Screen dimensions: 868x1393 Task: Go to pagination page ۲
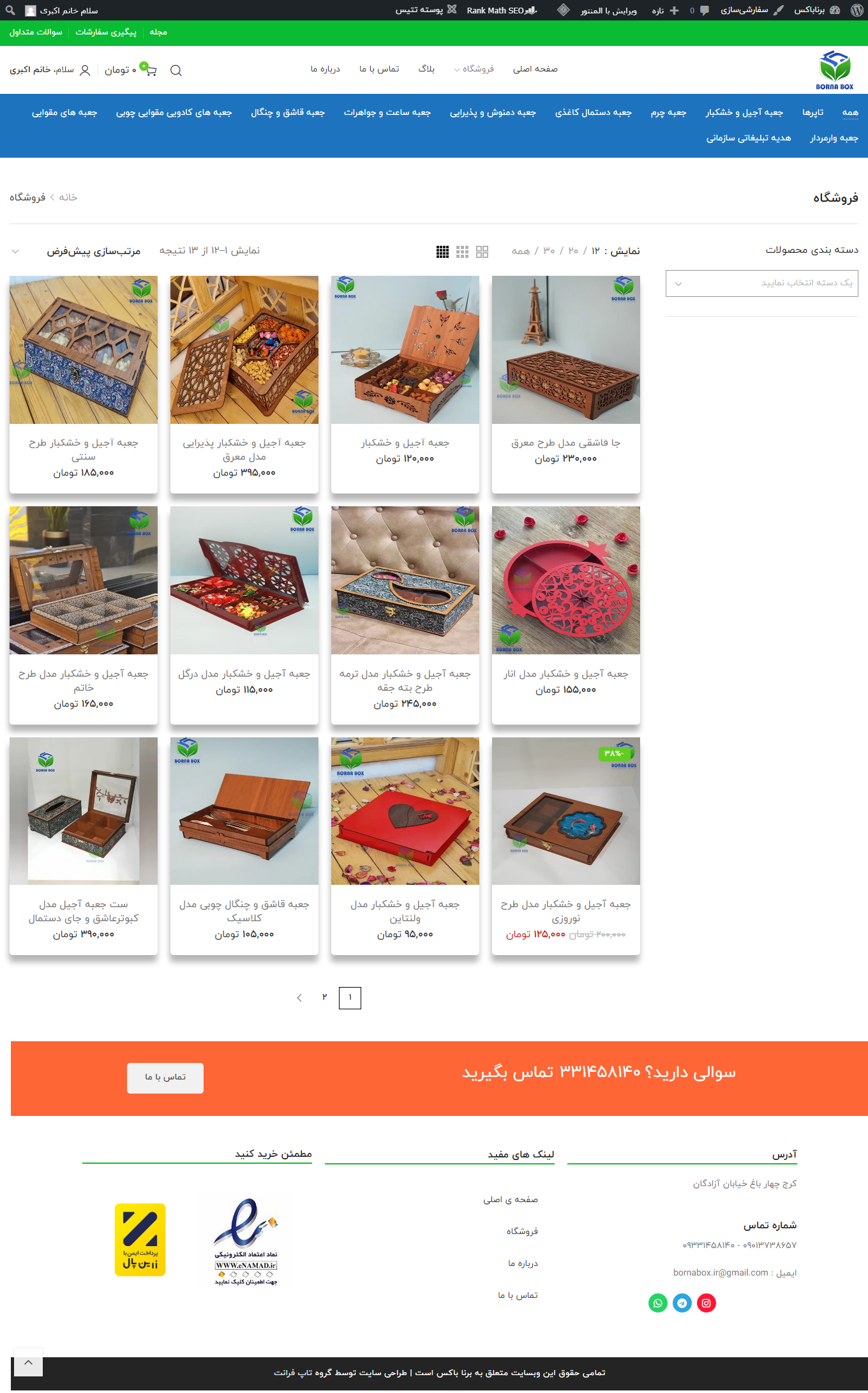pos(324,997)
